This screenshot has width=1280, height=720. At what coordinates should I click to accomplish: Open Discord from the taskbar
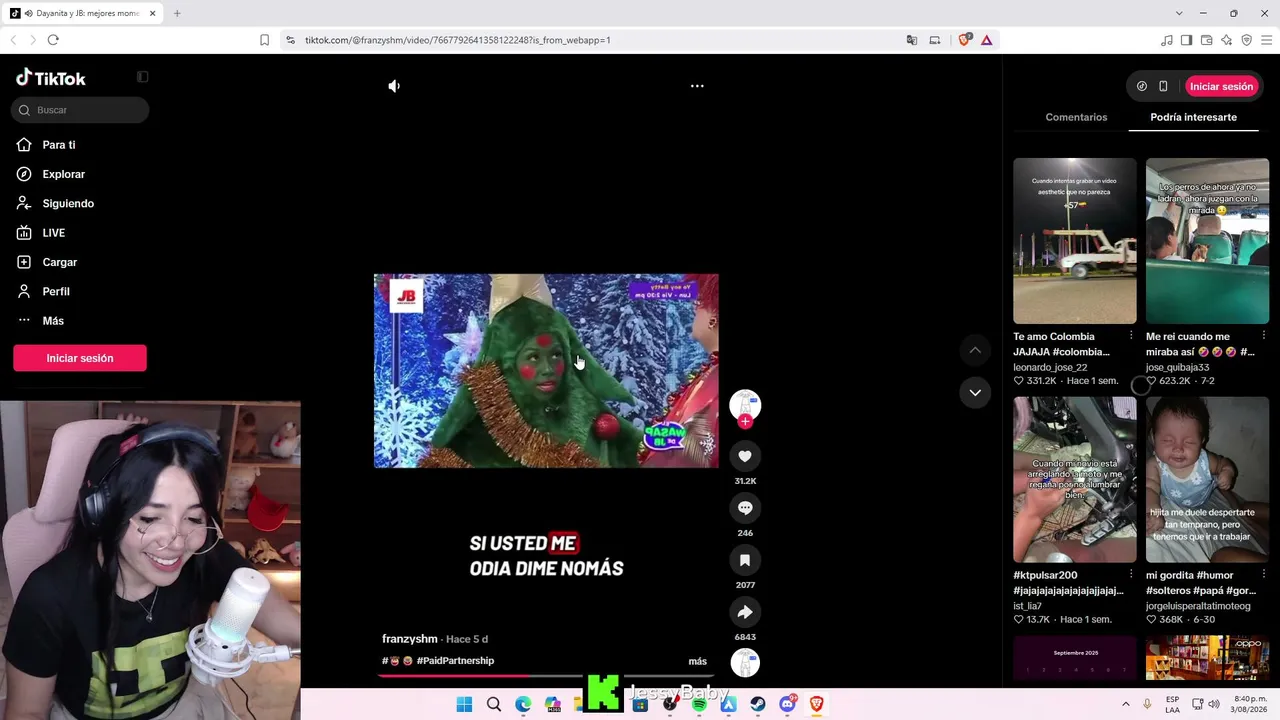coord(788,705)
